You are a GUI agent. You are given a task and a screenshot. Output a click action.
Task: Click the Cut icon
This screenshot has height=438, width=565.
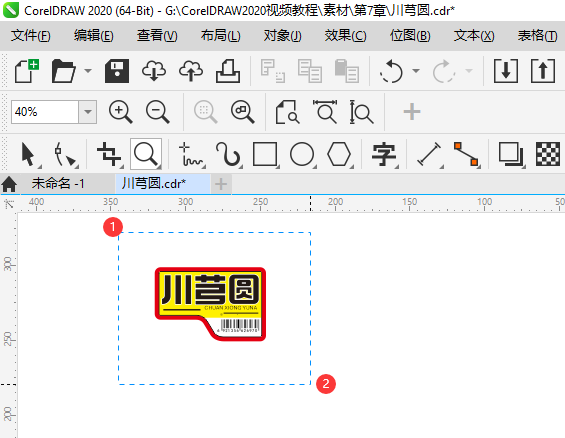[x=273, y=71]
